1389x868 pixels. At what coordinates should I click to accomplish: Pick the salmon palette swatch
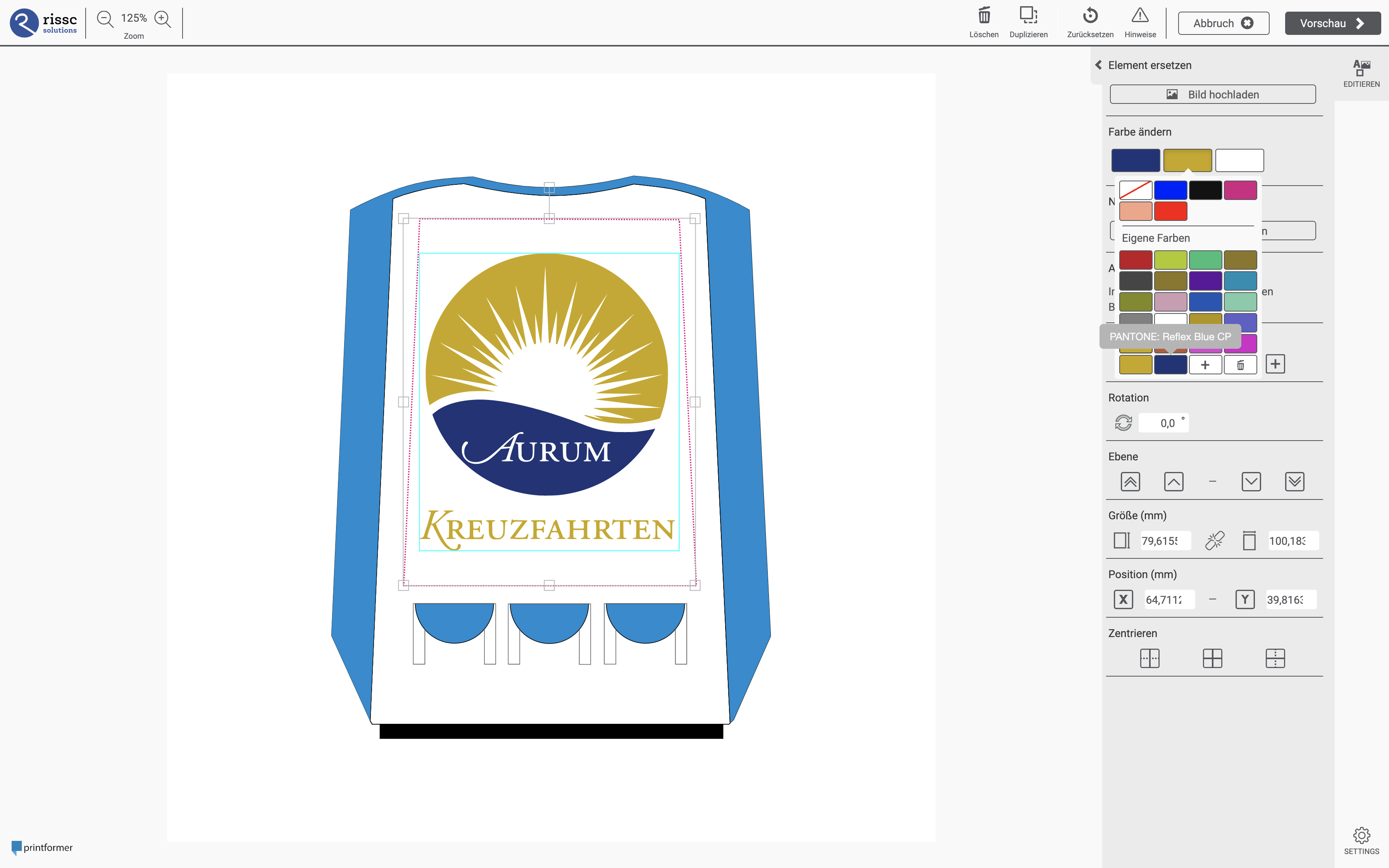click(x=1135, y=211)
